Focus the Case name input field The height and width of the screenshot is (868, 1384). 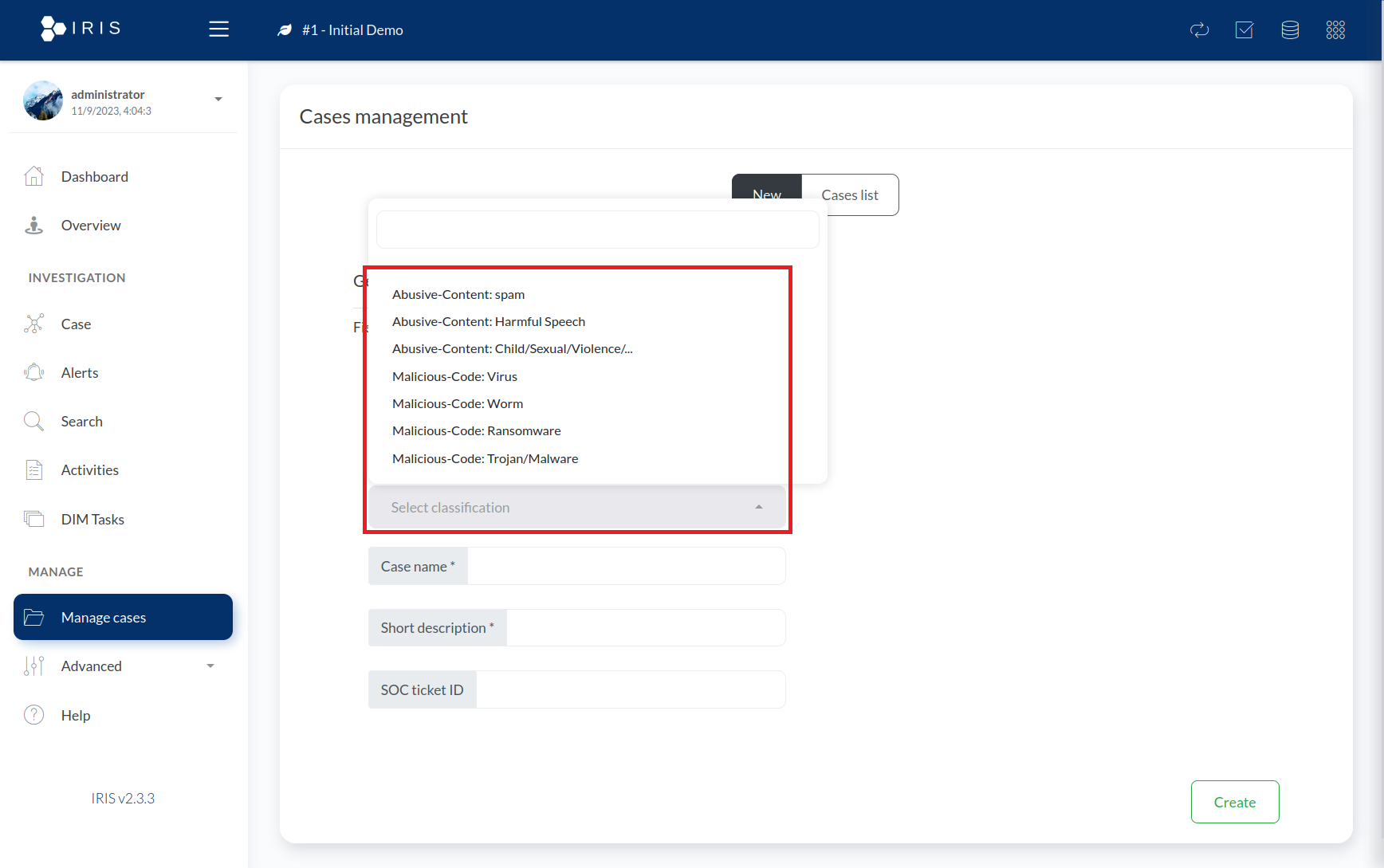626,567
